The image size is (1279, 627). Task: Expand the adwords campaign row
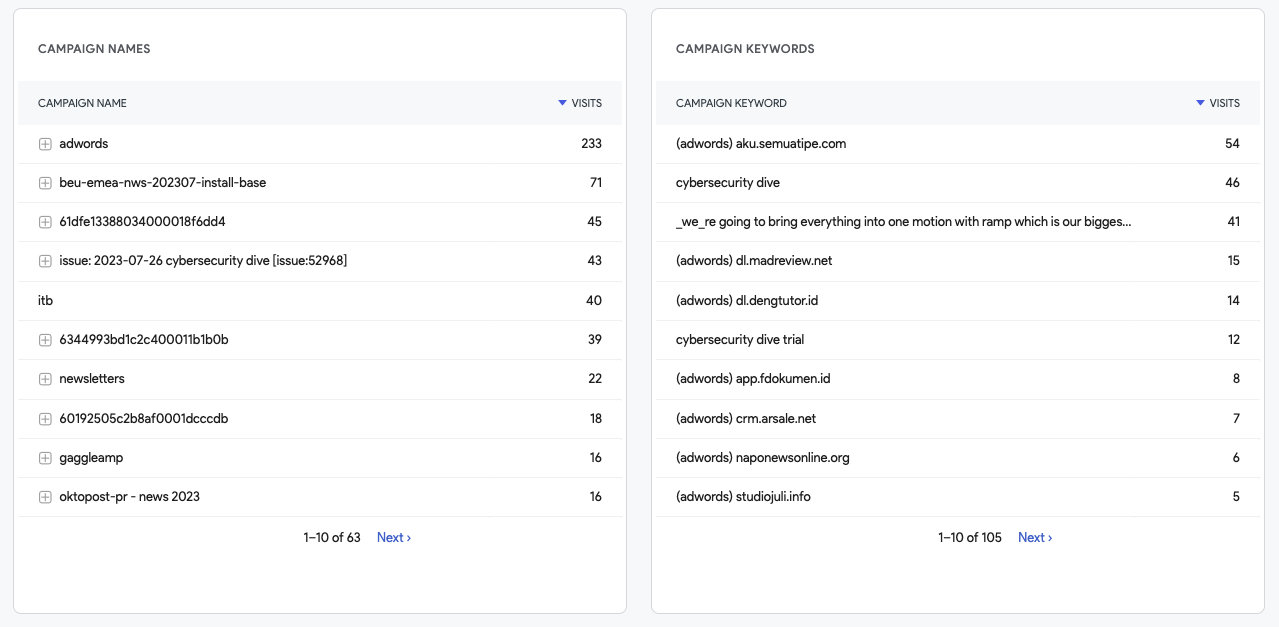point(45,144)
